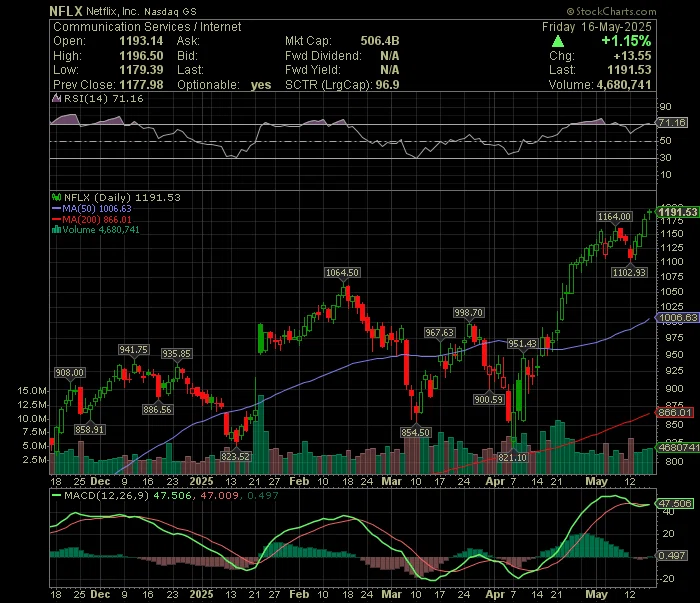Click the 998.70 high annotation

pyautogui.click(x=468, y=313)
